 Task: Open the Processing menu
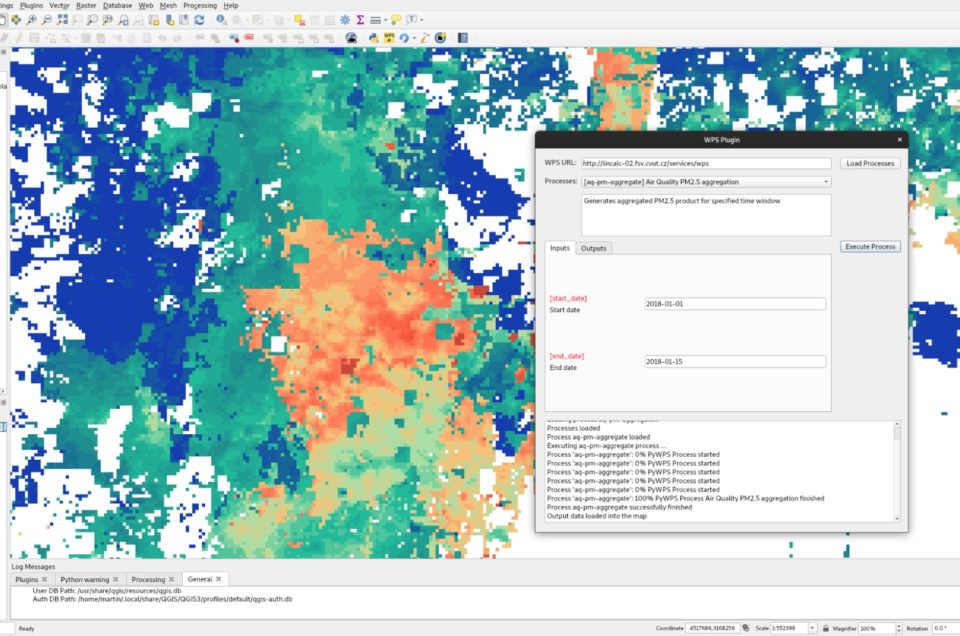click(x=200, y=6)
